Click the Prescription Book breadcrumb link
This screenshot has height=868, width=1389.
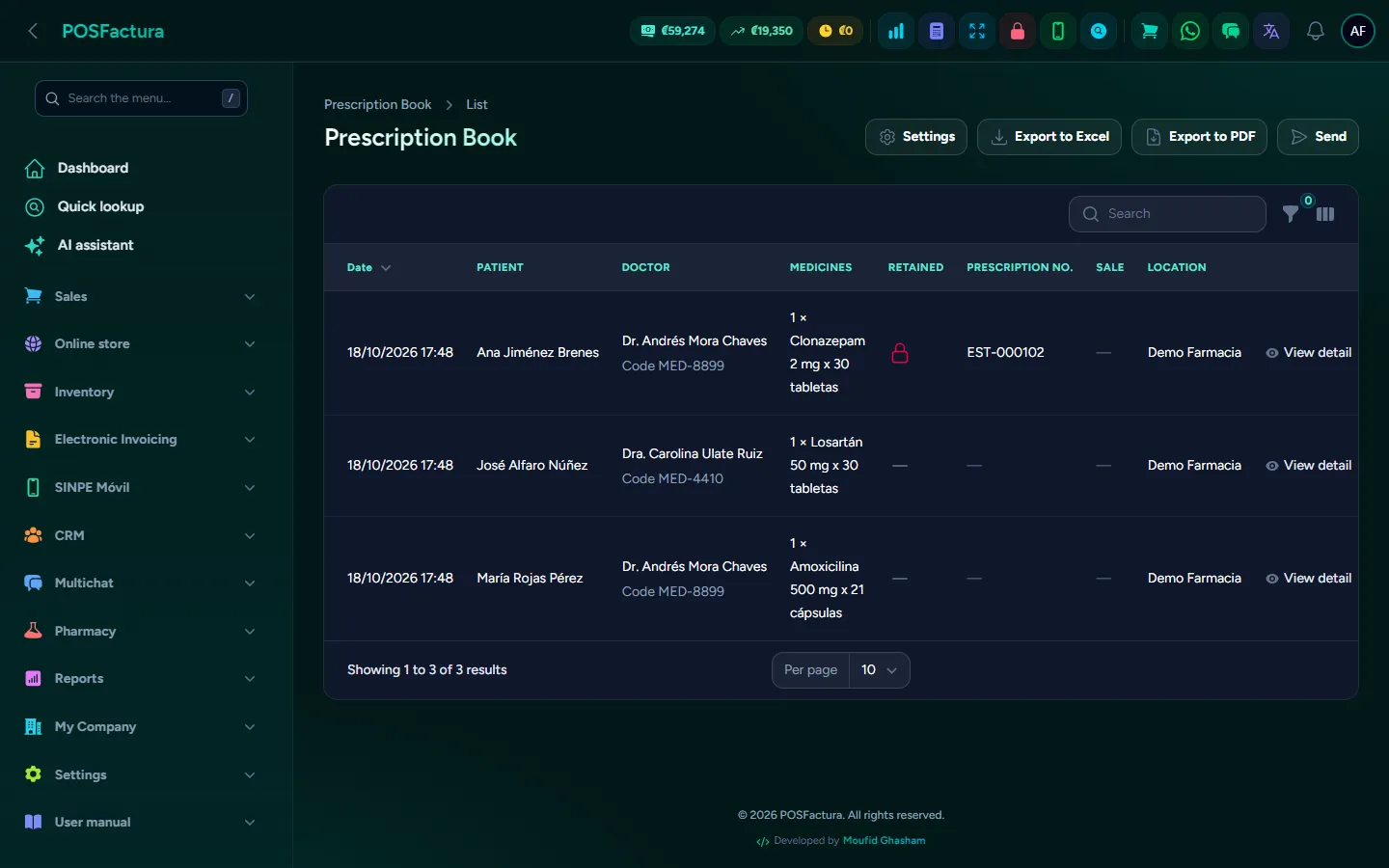pyautogui.click(x=378, y=104)
